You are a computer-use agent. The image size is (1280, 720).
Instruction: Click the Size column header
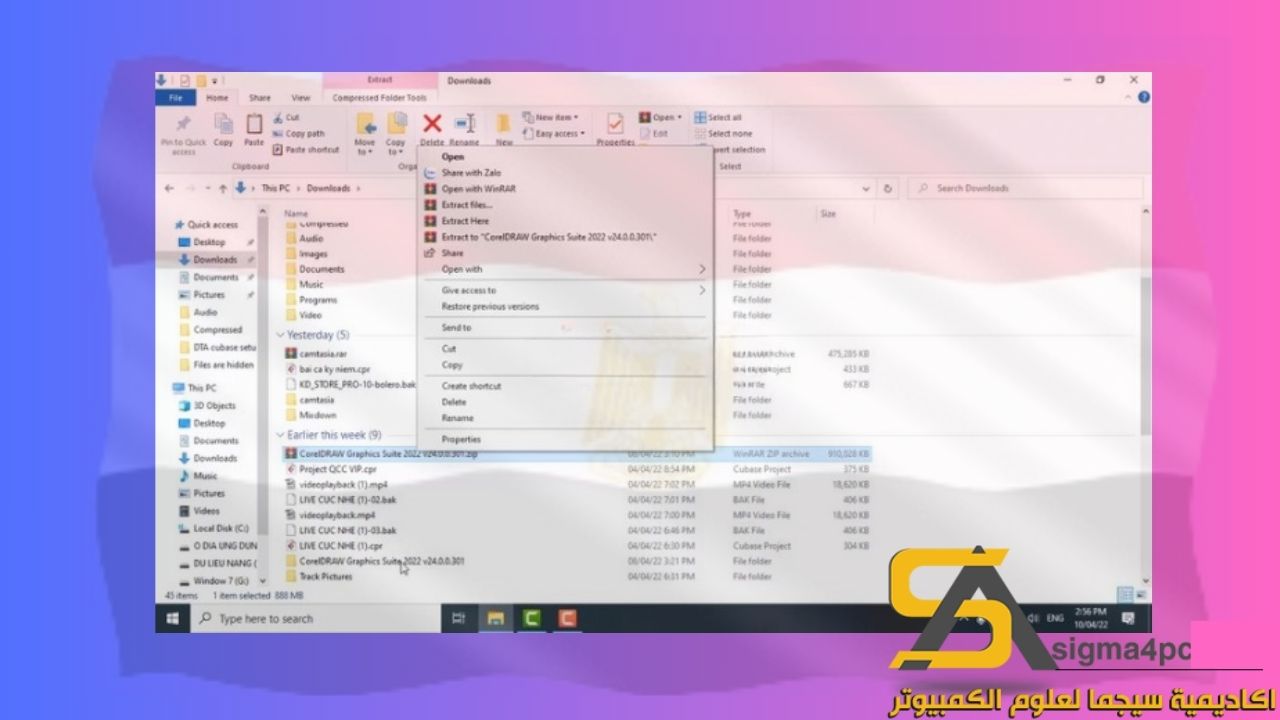pos(828,214)
